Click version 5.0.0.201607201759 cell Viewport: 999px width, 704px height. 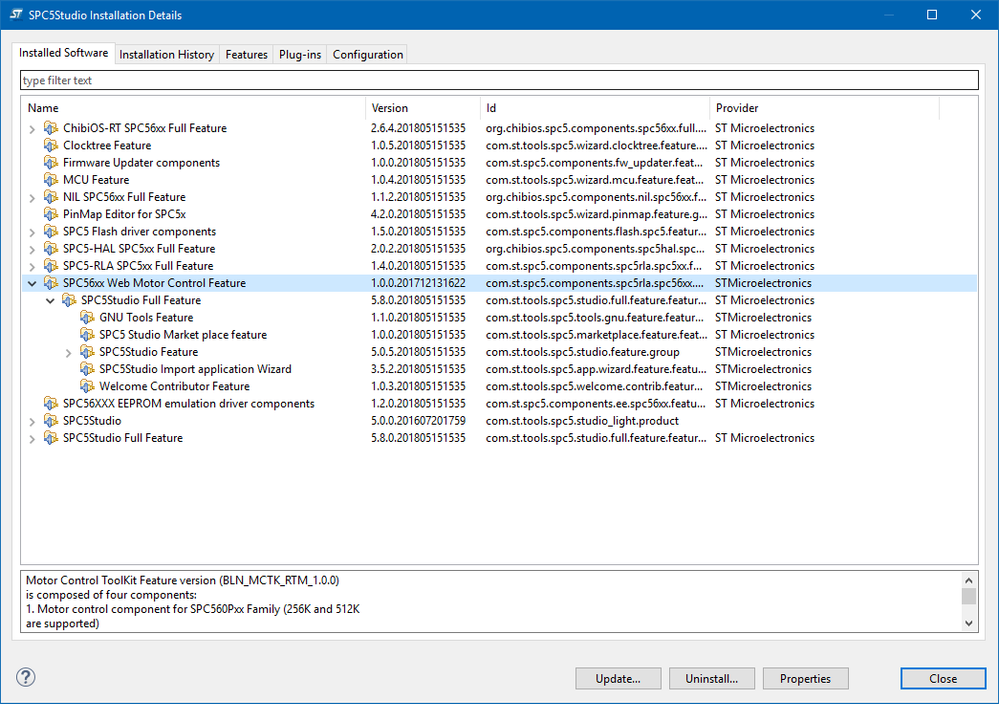(419, 421)
